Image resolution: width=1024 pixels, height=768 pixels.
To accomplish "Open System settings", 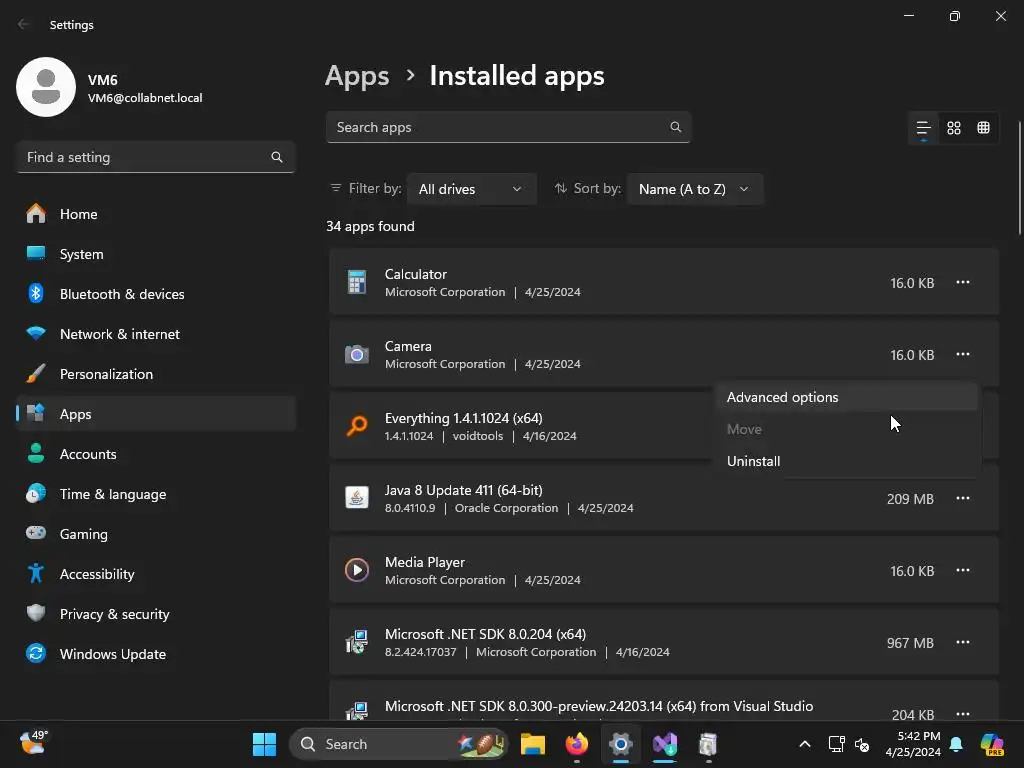I will click(156, 254).
